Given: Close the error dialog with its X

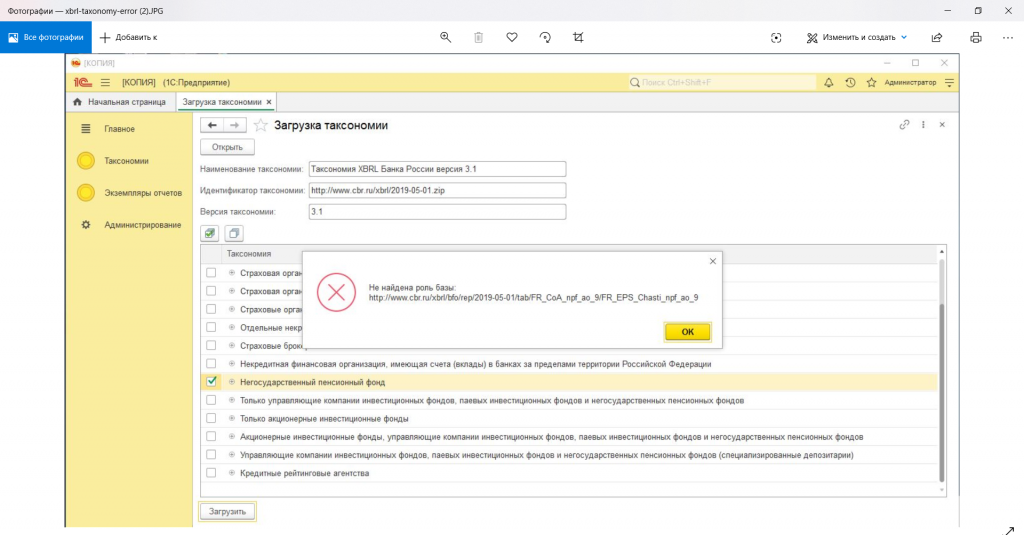Looking at the screenshot, I should point(712,261).
